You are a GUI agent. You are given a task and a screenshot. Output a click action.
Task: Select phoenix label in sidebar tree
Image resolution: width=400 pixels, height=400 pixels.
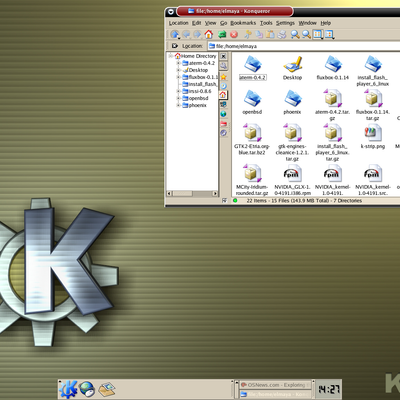coord(198,105)
